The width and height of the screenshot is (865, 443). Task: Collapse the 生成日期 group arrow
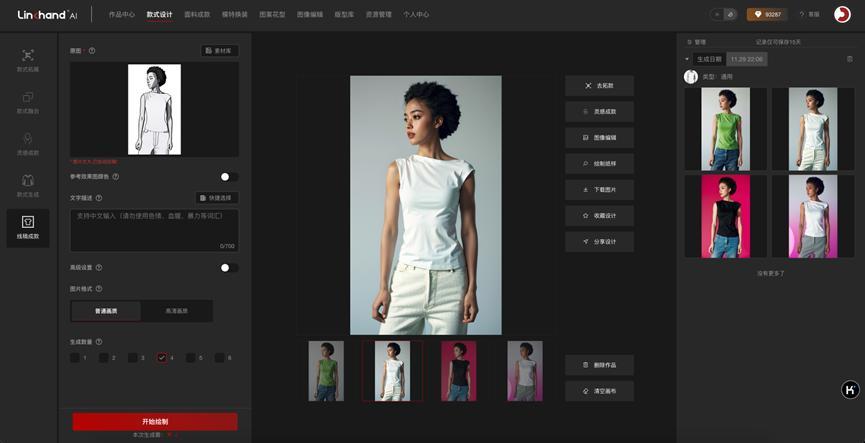click(x=687, y=59)
